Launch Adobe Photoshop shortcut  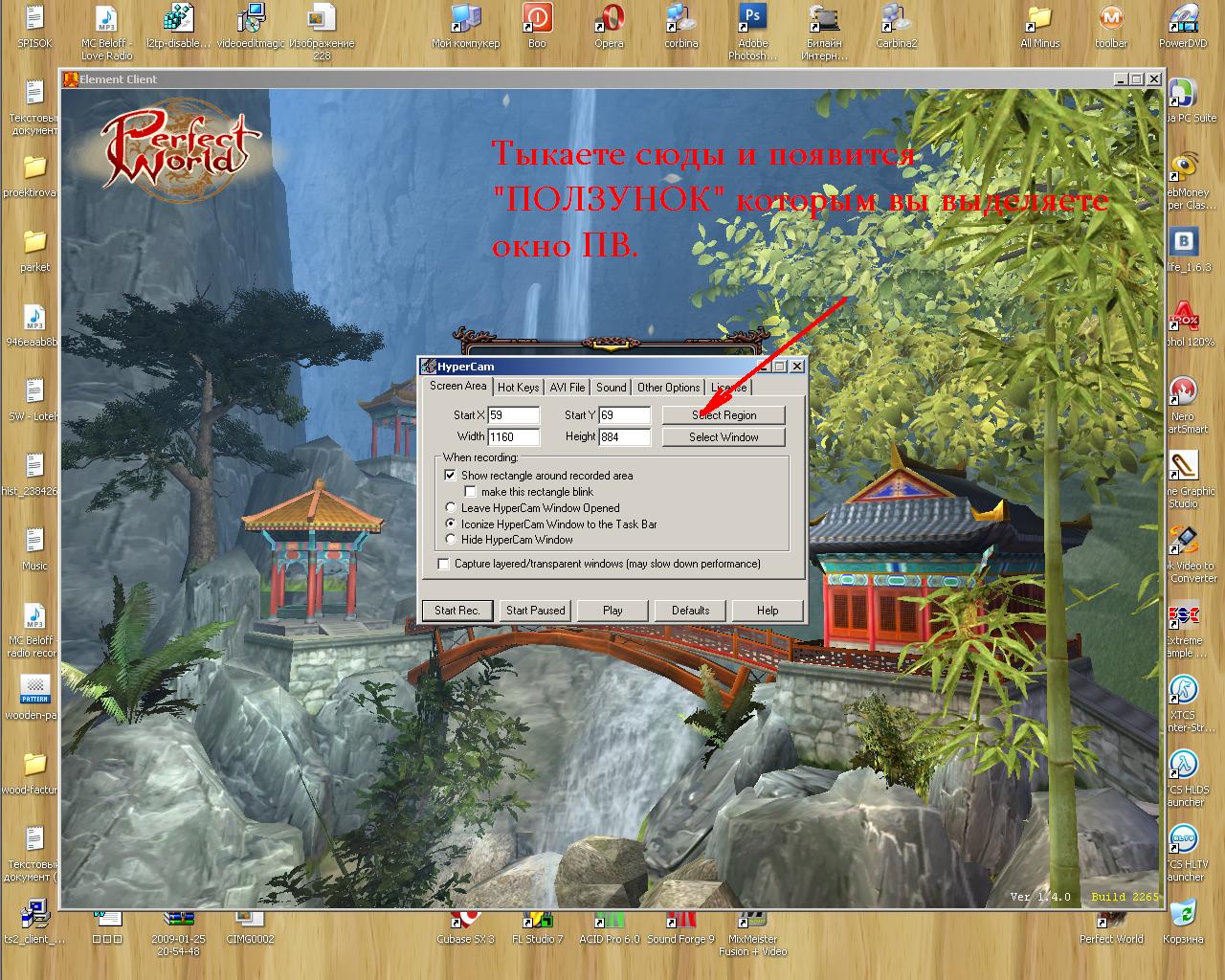[752, 33]
